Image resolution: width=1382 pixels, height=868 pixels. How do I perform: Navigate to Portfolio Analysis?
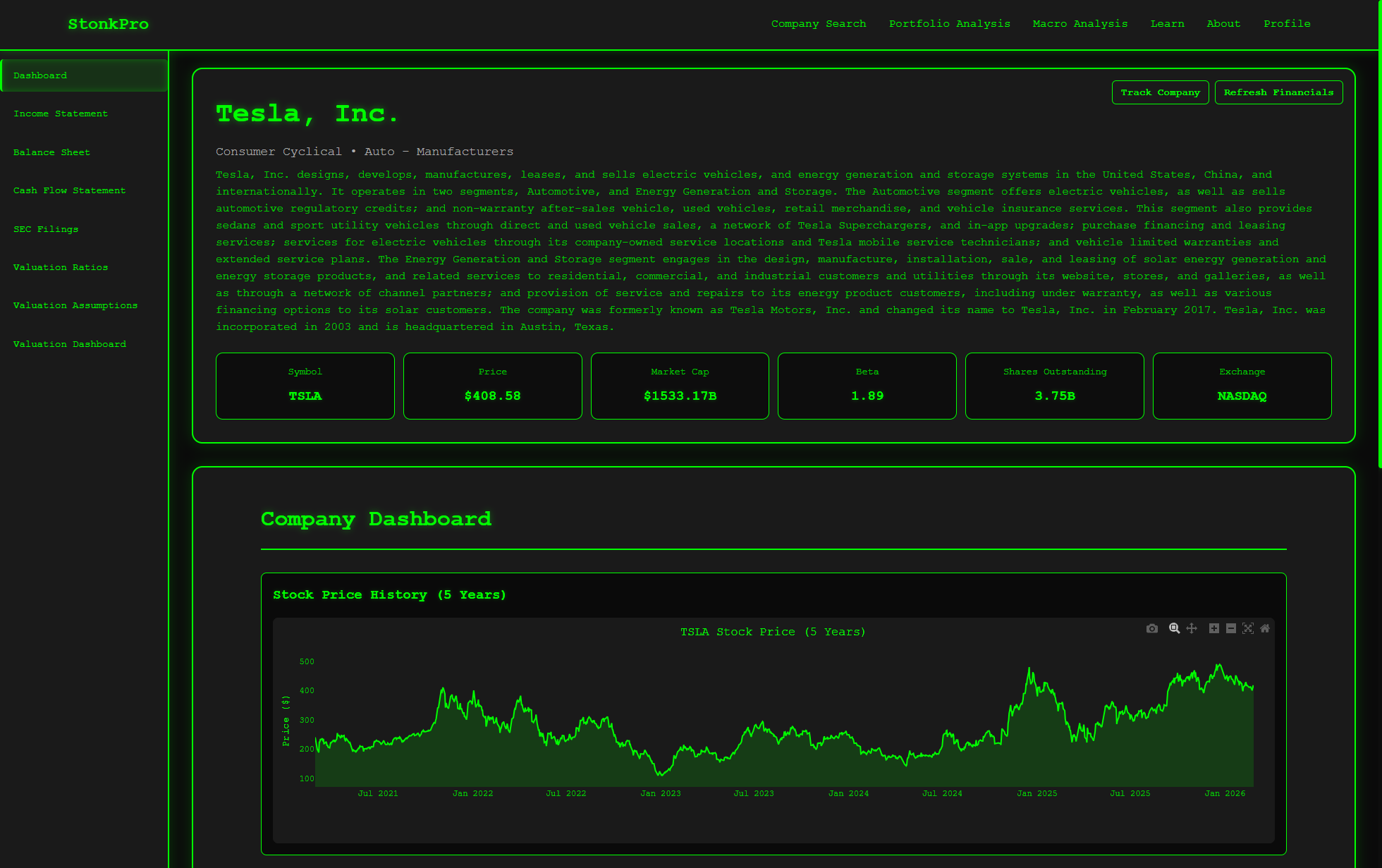950,23
